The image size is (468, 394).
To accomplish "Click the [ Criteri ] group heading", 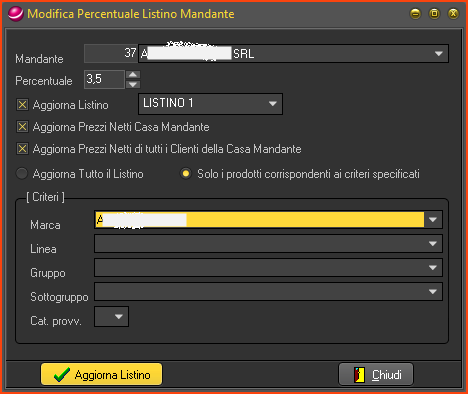I will coord(46,197).
